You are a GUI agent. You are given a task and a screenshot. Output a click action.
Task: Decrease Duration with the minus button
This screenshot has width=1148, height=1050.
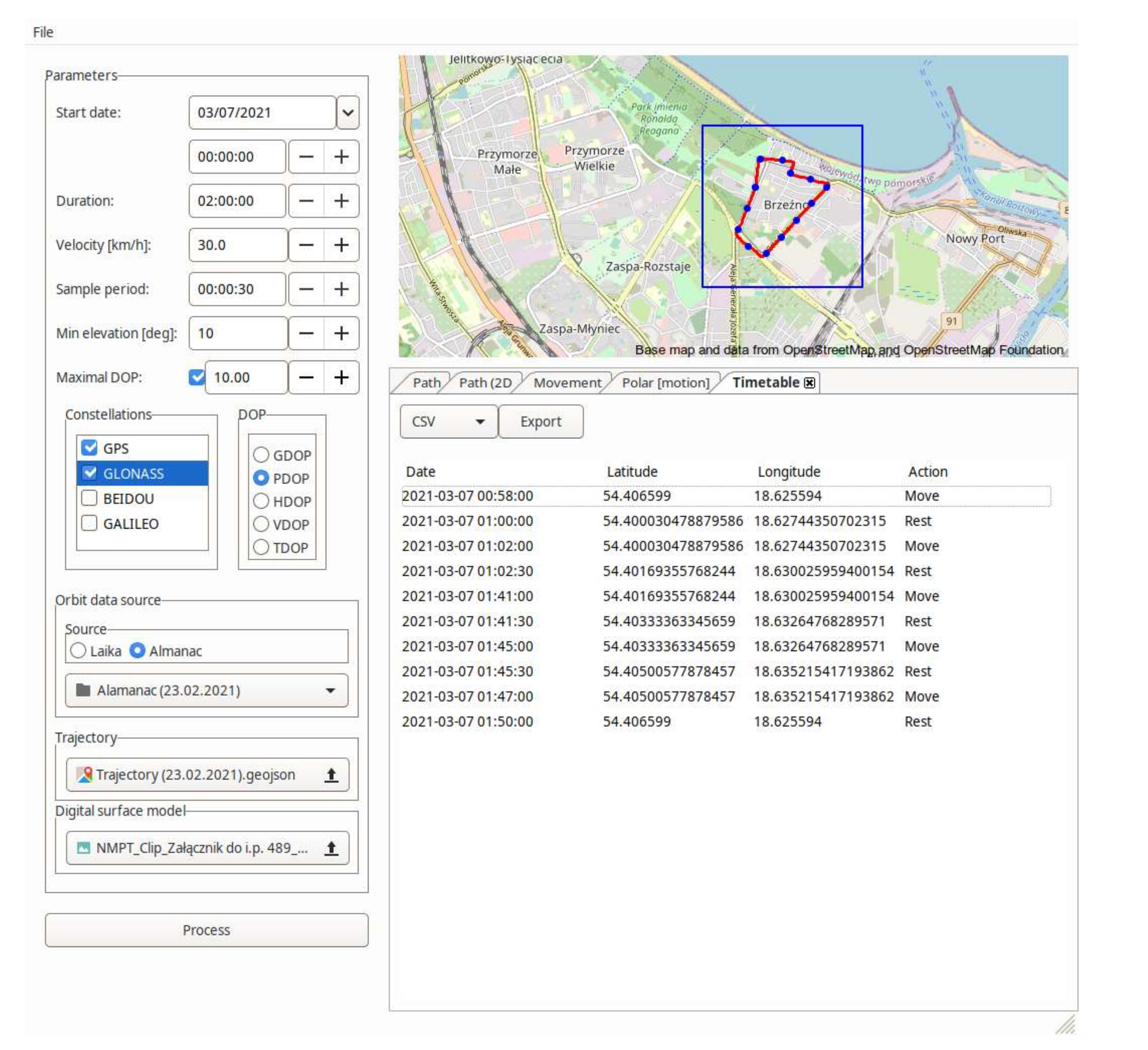point(306,201)
